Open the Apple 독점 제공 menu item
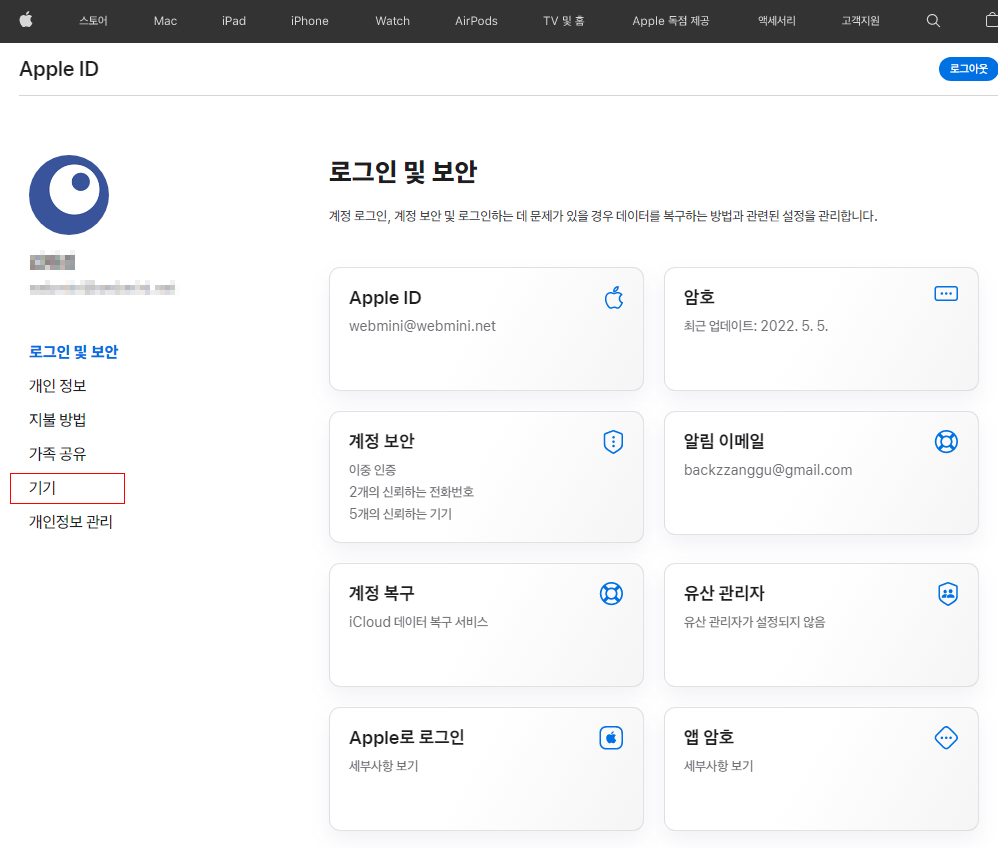 pyautogui.click(x=671, y=21)
